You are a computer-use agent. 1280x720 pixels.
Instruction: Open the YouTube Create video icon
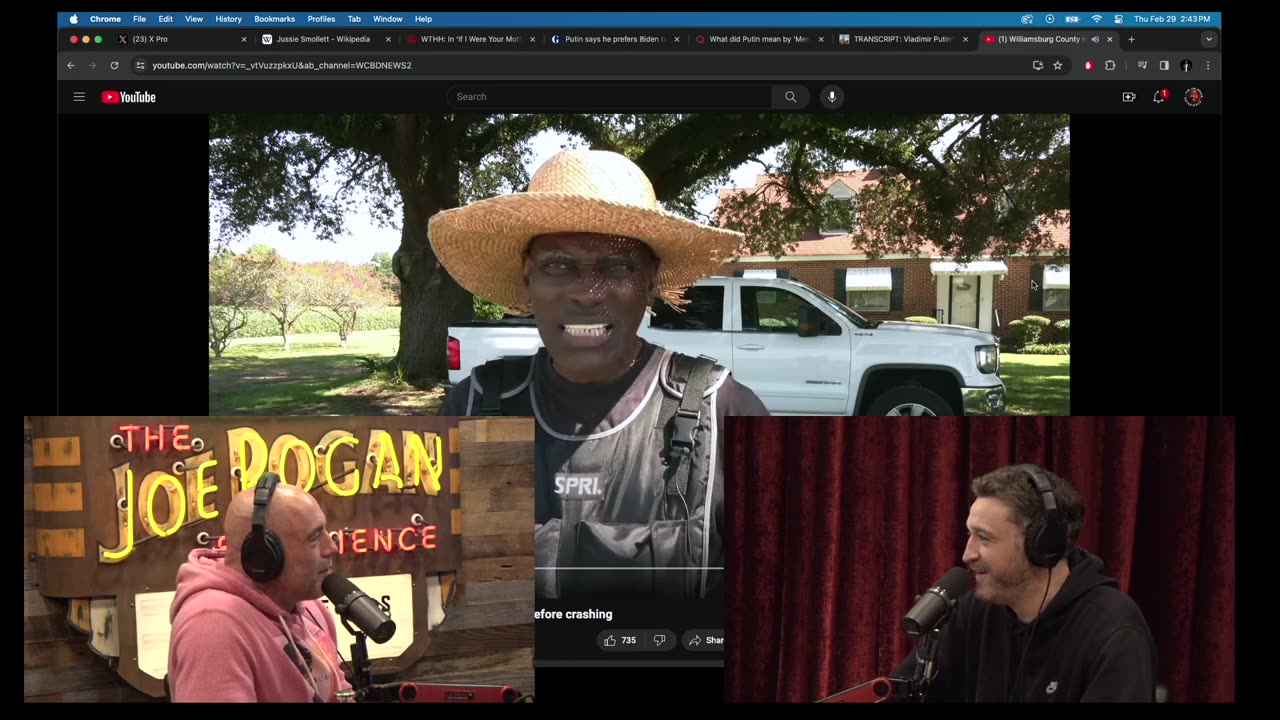tap(1129, 97)
